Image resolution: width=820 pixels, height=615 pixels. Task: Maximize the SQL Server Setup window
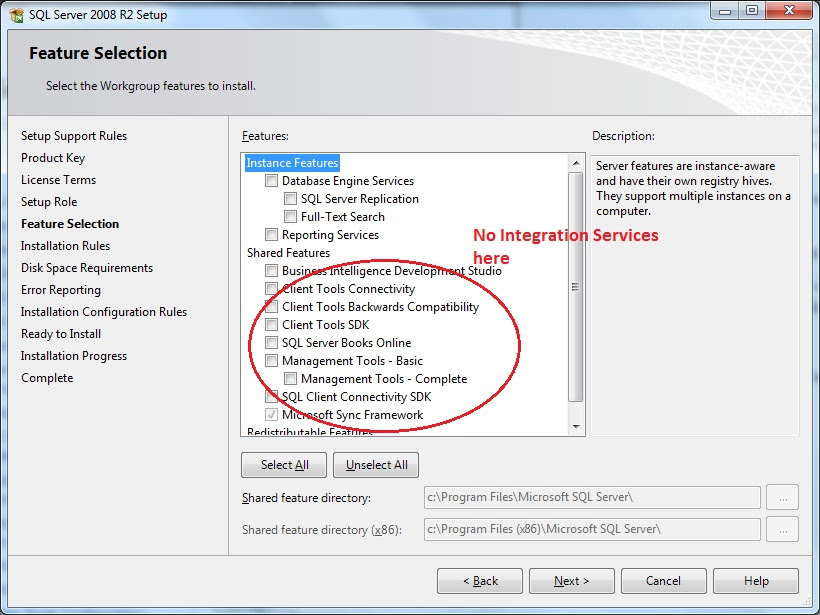[x=751, y=11]
